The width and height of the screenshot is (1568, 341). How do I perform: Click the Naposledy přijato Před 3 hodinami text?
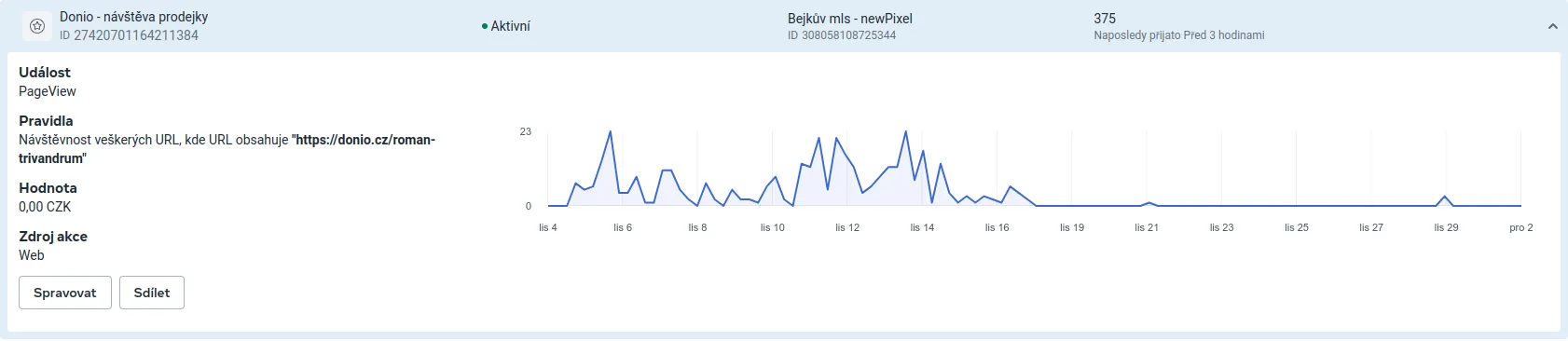(x=1179, y=35)
